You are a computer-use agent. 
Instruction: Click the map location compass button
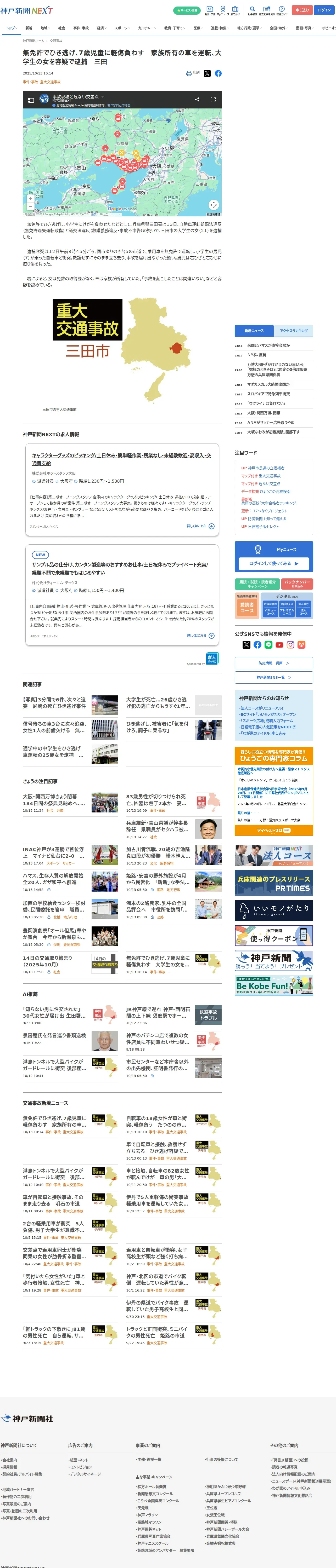pos(214,205)
